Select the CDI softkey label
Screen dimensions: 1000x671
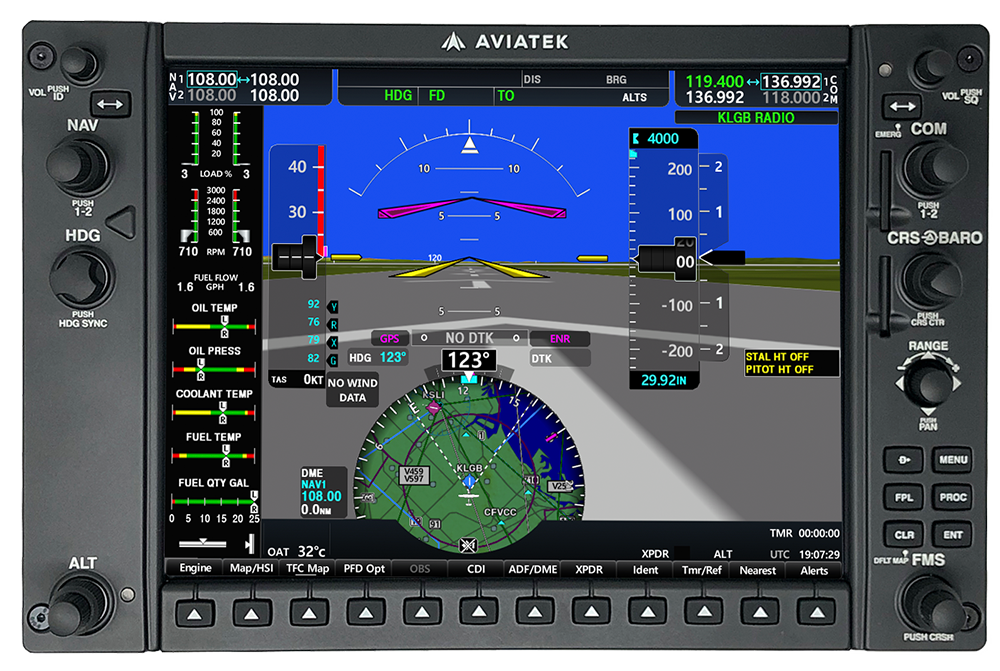tap(476, 569)
